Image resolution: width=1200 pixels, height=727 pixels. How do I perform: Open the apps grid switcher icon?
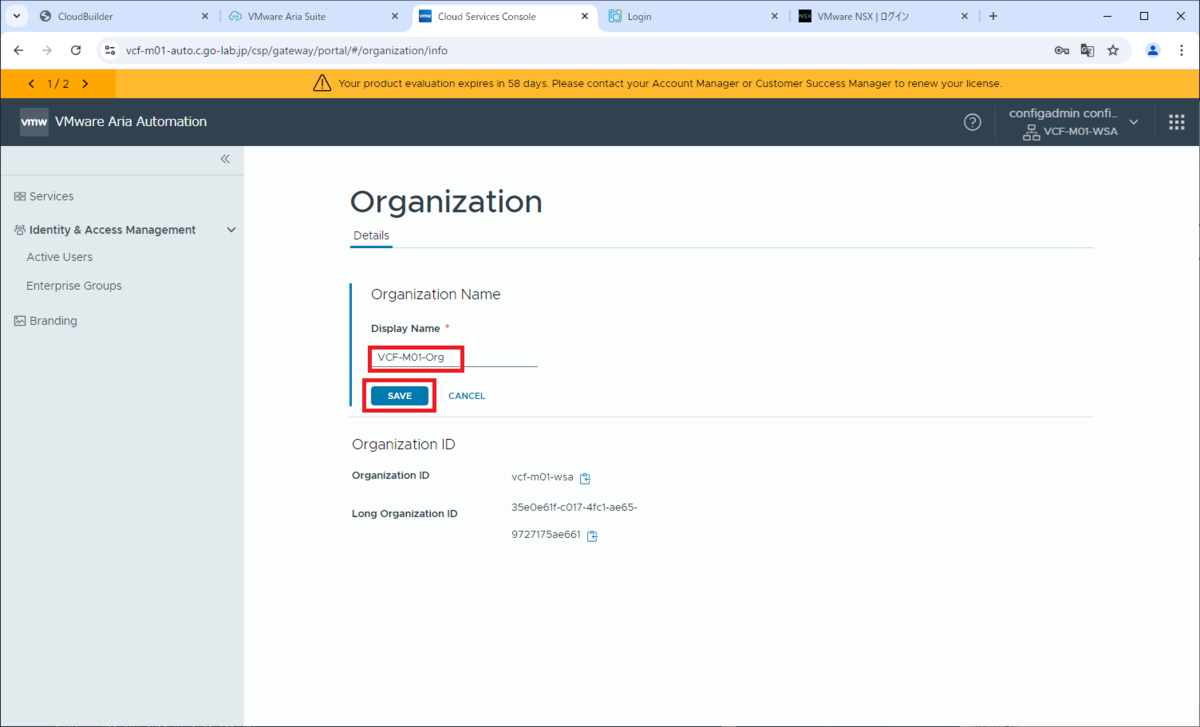point(1176,122)
